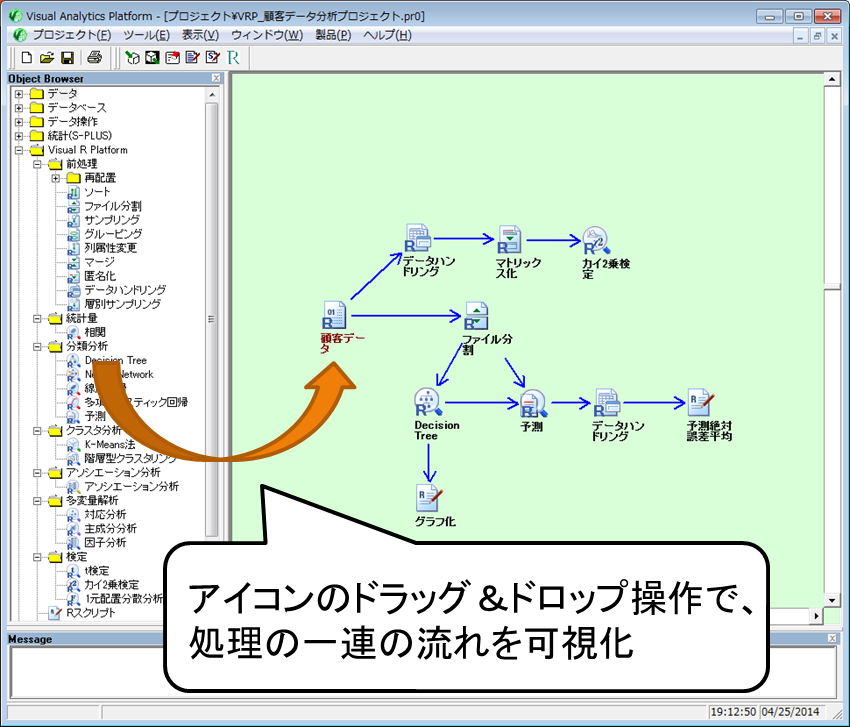Click the canvas vertical scroll-down arrow

coord(832,600)
